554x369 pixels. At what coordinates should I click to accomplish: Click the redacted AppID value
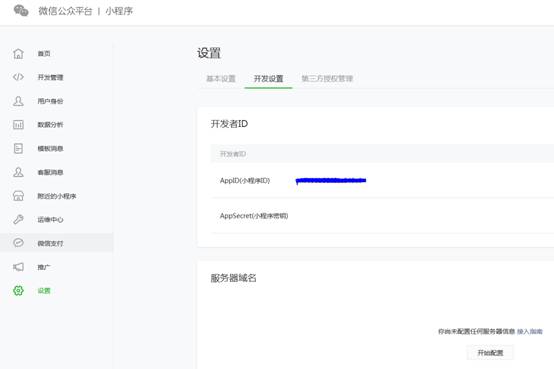[x=331, y=181]
